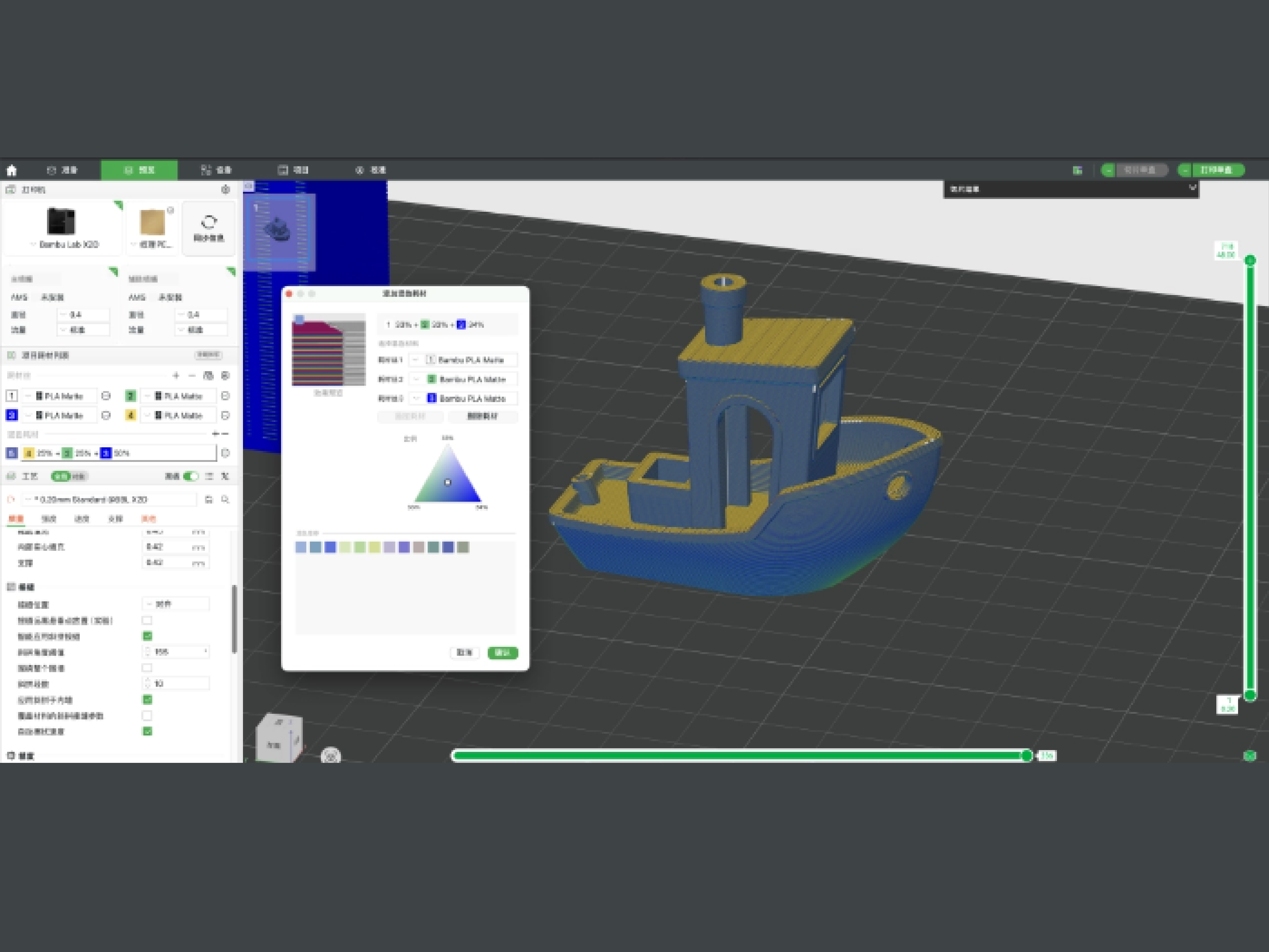Open the right nozzle 0.4 diameter dropdown
The height and width of the screenshot is (952, 1269).
[201, 314]
